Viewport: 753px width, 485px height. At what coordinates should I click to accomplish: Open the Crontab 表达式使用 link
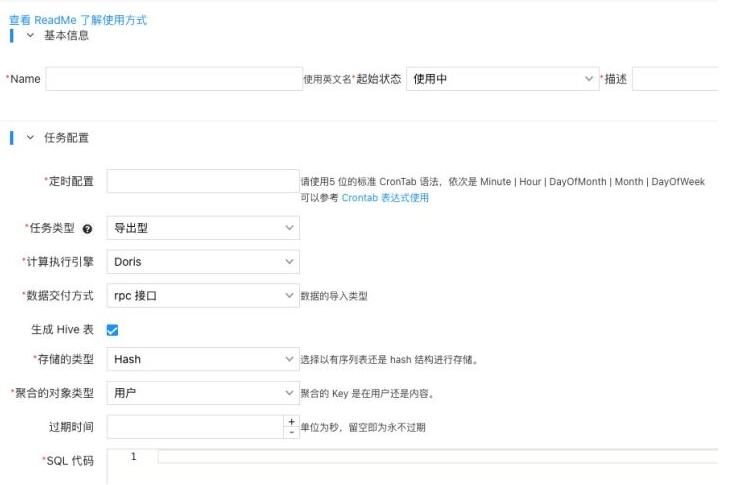(385, 198)
